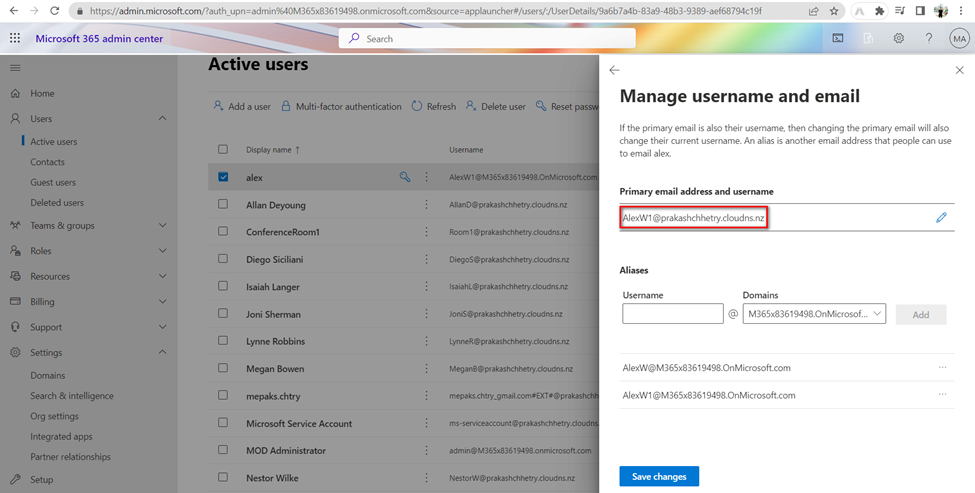Expand Teams & groups nav section
Image resolution: width=975 pixels, height=493 pixels.
point(162,225)
